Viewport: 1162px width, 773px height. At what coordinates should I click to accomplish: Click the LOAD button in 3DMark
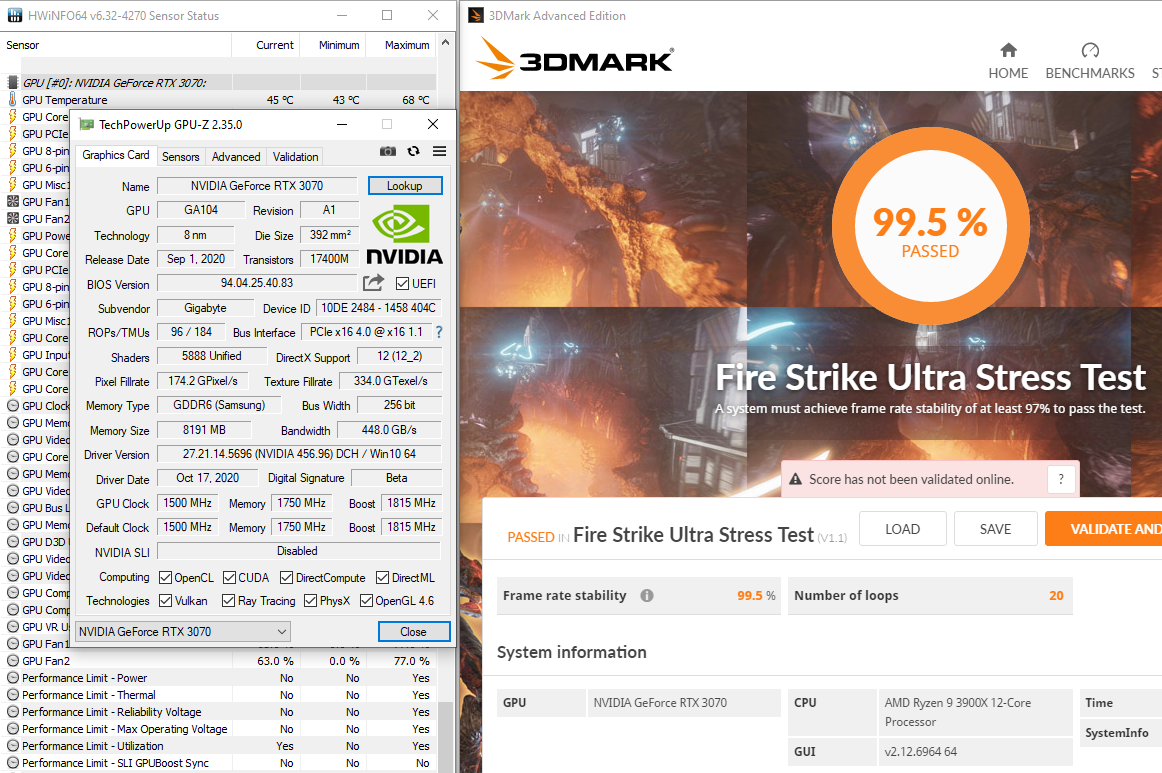[x=903, y=528]
